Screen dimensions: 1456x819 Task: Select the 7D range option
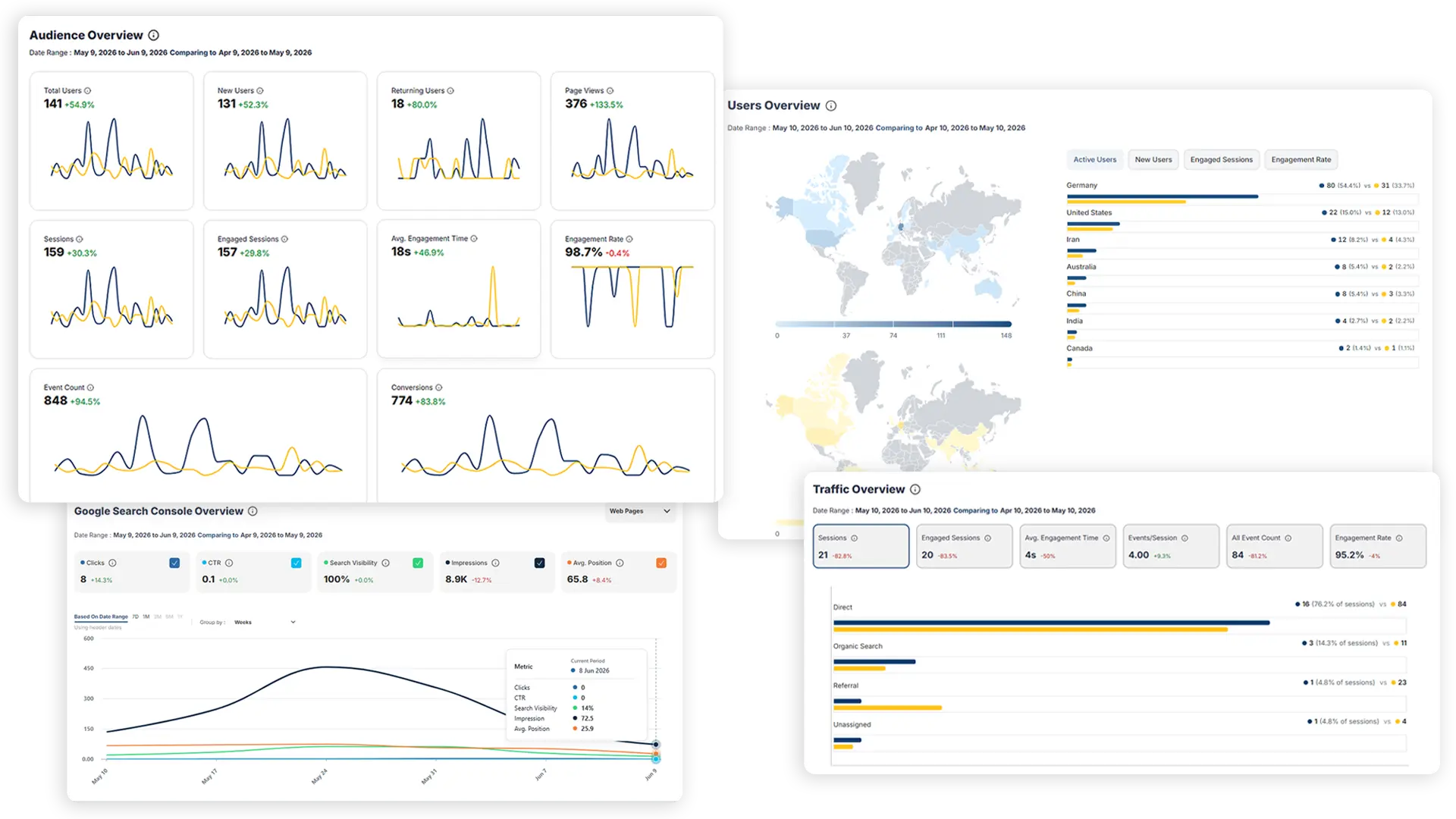[136, 617]
